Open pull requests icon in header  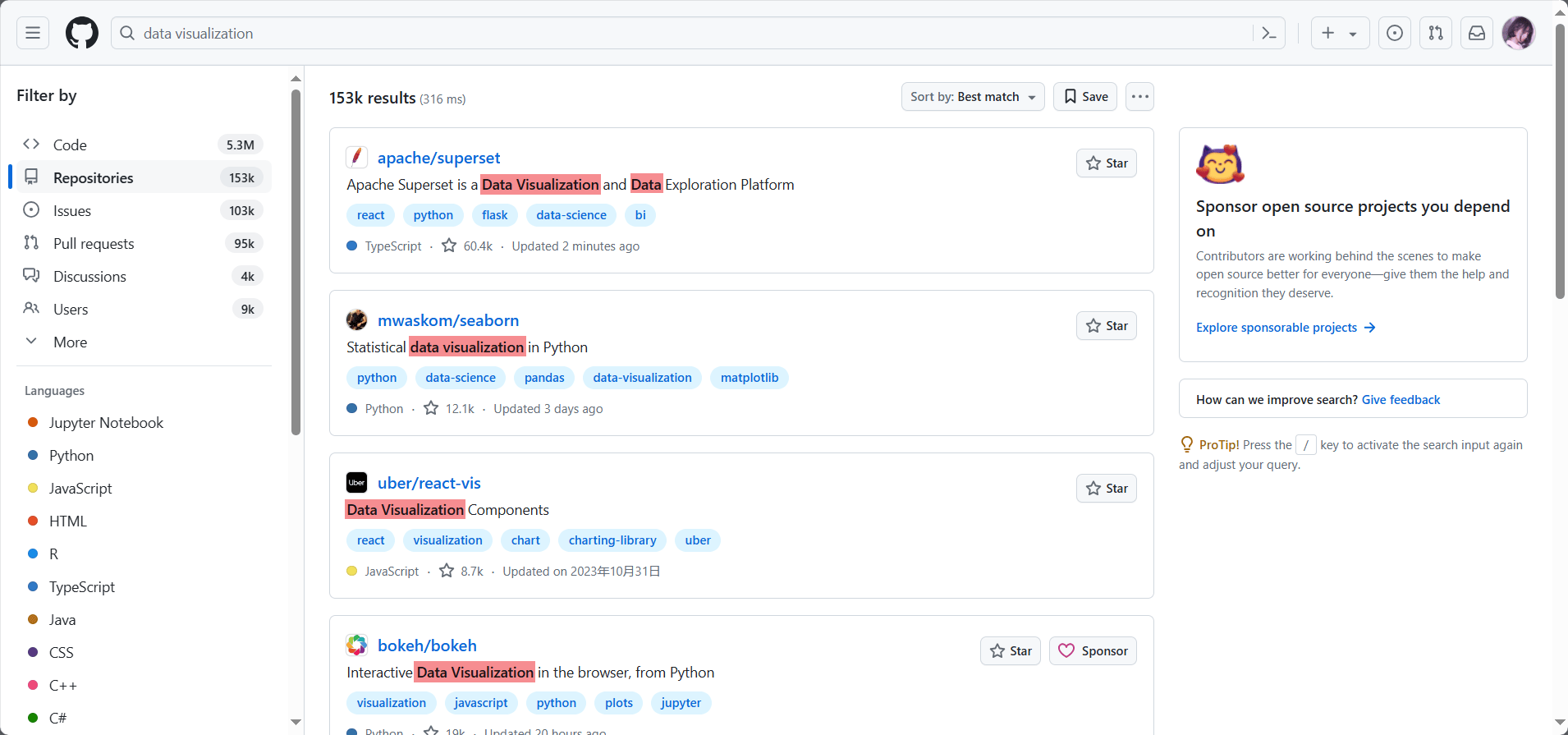(1436, 33)
